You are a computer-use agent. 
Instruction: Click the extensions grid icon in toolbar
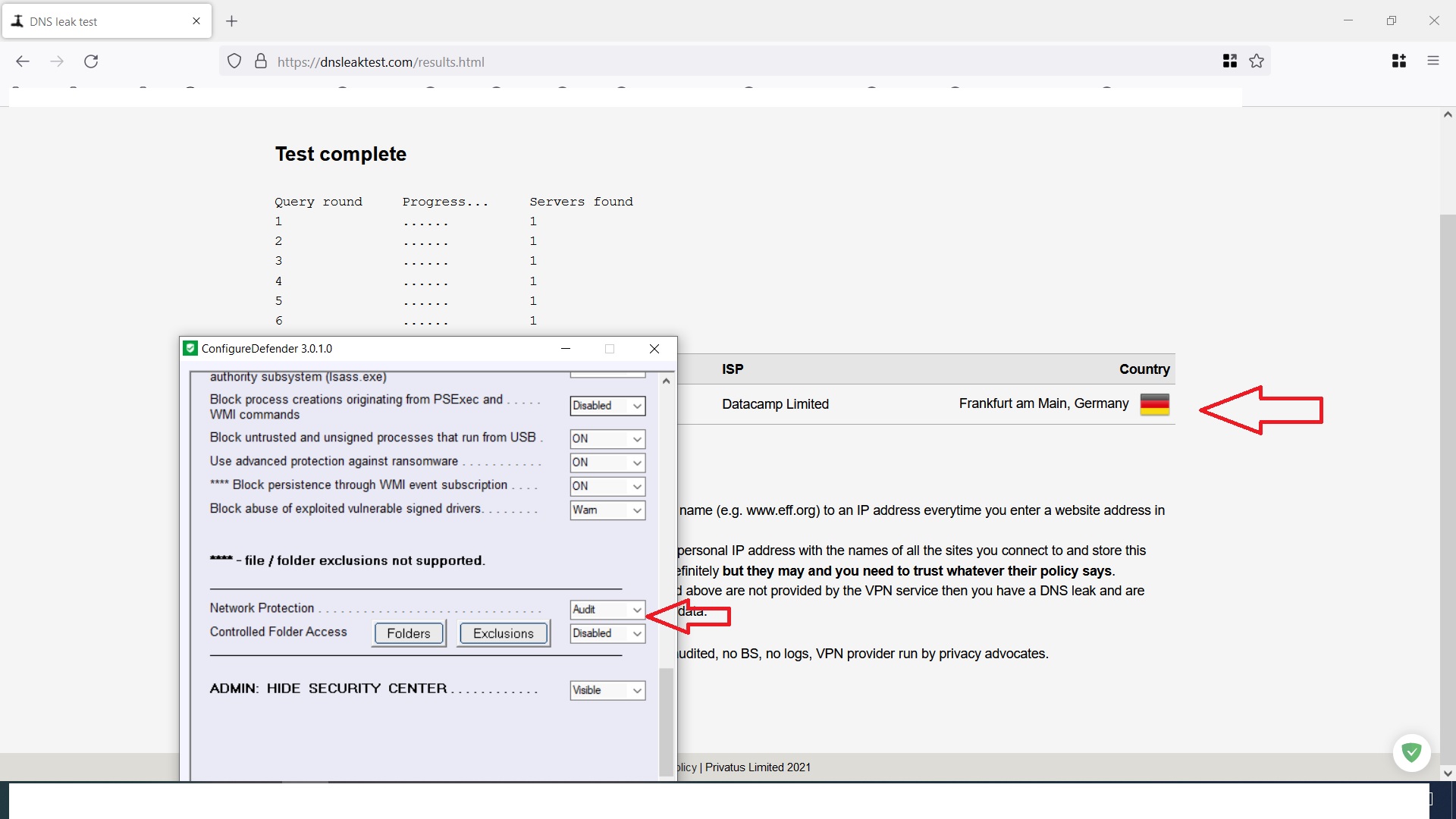[x=1399, y=61]
